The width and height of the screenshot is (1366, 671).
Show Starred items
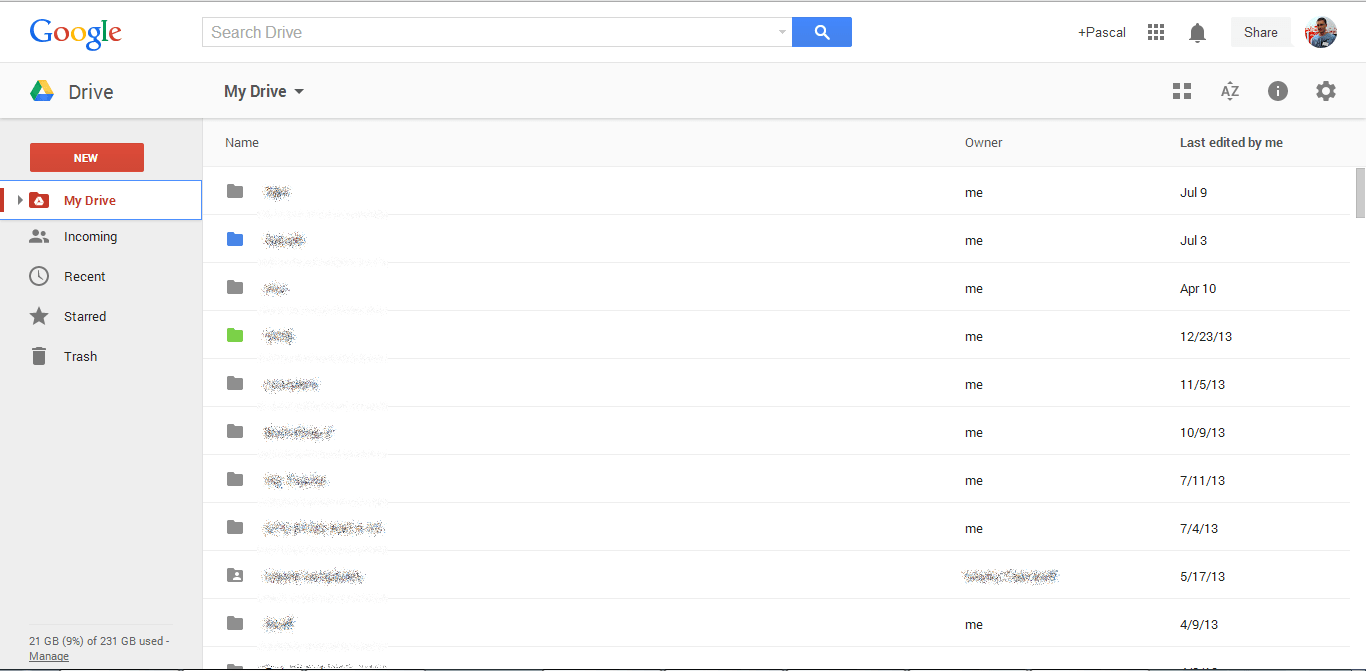tap(84, 317)
